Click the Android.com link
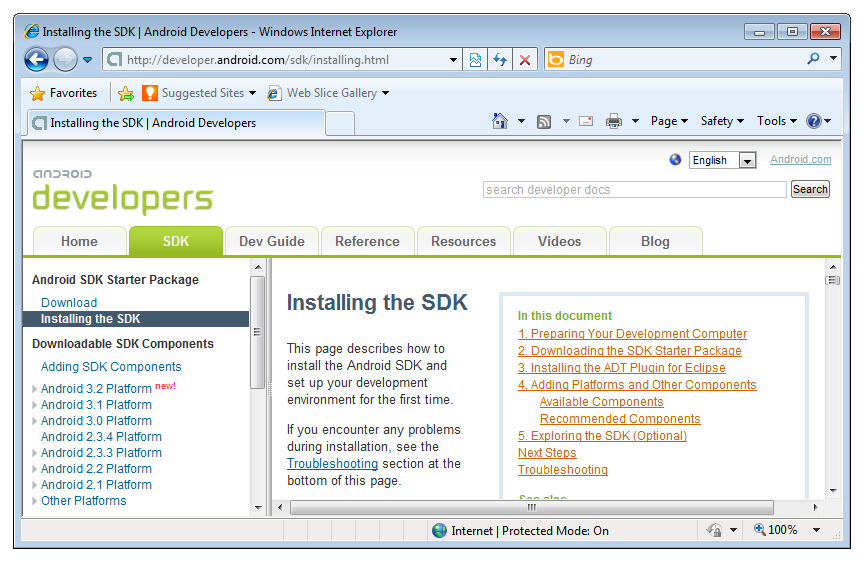 [x=800, y=159]
